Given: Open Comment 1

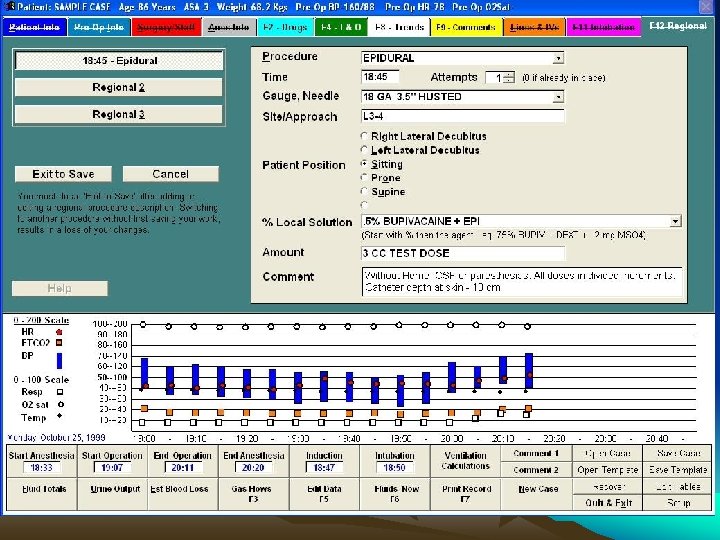Looking at the screenshot, I should pyautogui.click(x=536, y=453).
